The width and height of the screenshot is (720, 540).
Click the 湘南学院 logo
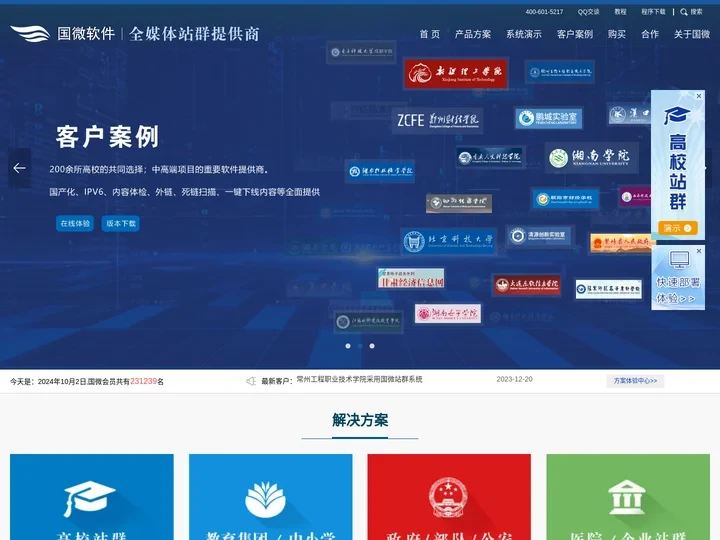[591, 158]
